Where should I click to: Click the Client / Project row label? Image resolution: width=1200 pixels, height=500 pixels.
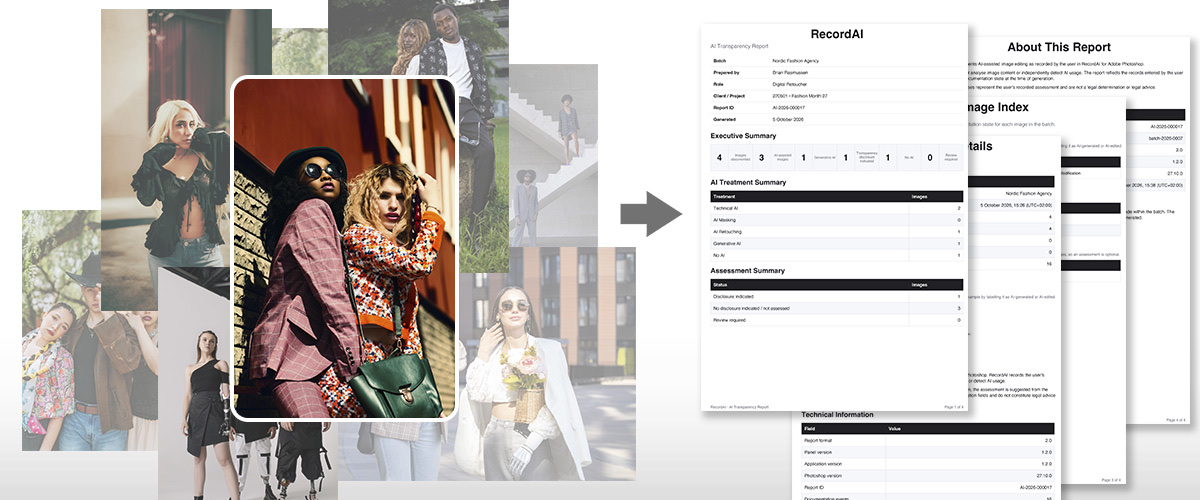729,96
